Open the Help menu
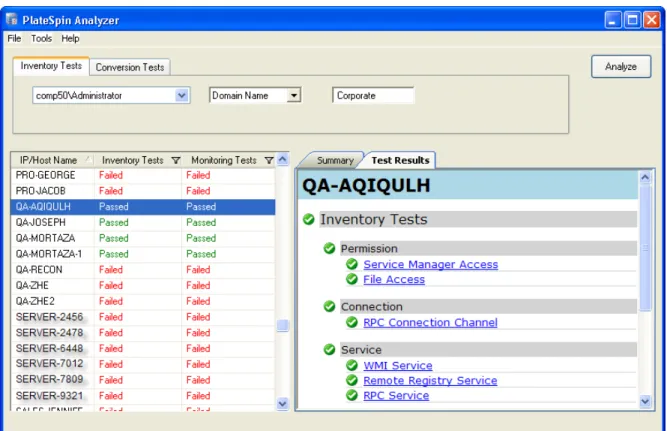The width and height of the screenshot is (667, 431). tap(70, 39)
